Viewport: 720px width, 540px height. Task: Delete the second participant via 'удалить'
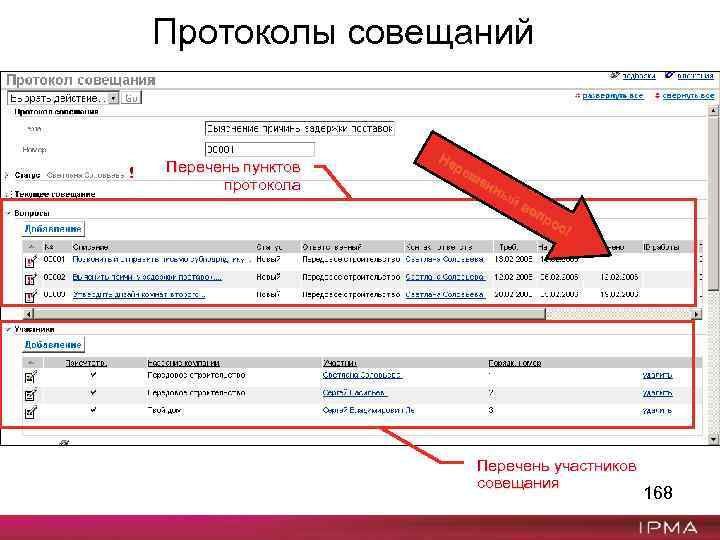[657, 394]
